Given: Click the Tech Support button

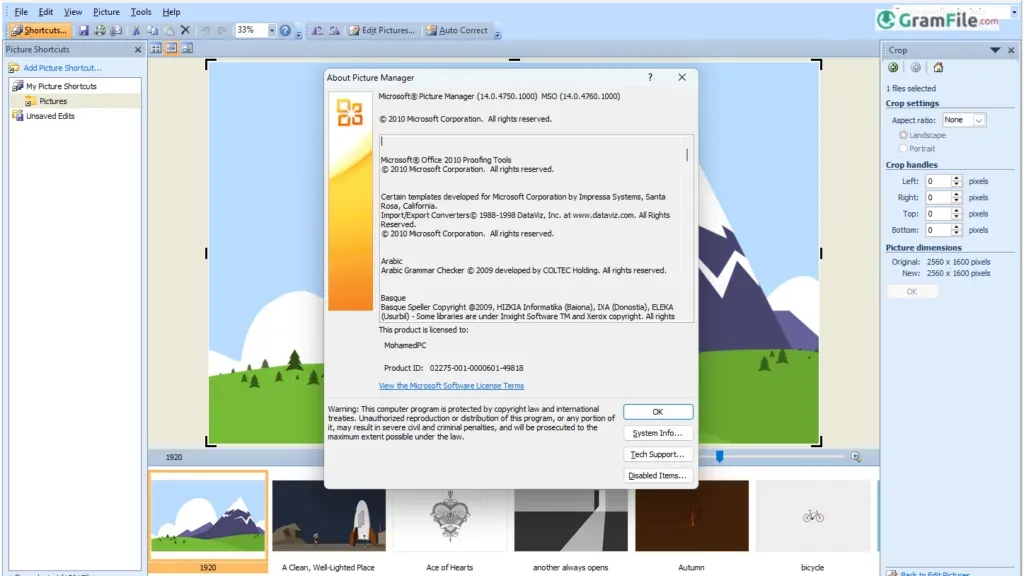Looking at the screenshot, I should click(658, 455).
